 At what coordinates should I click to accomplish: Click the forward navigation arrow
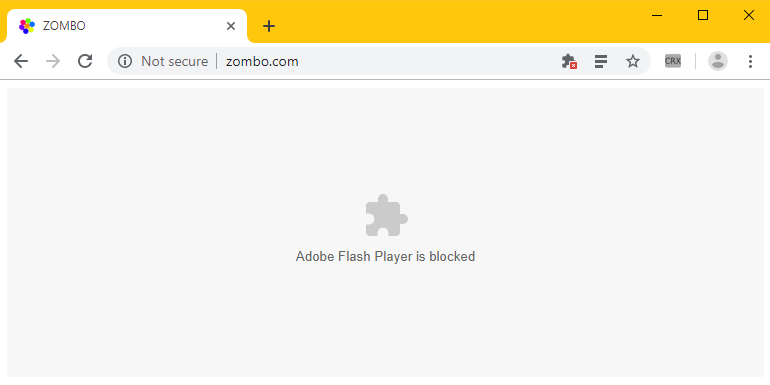[x=53, y=61]
